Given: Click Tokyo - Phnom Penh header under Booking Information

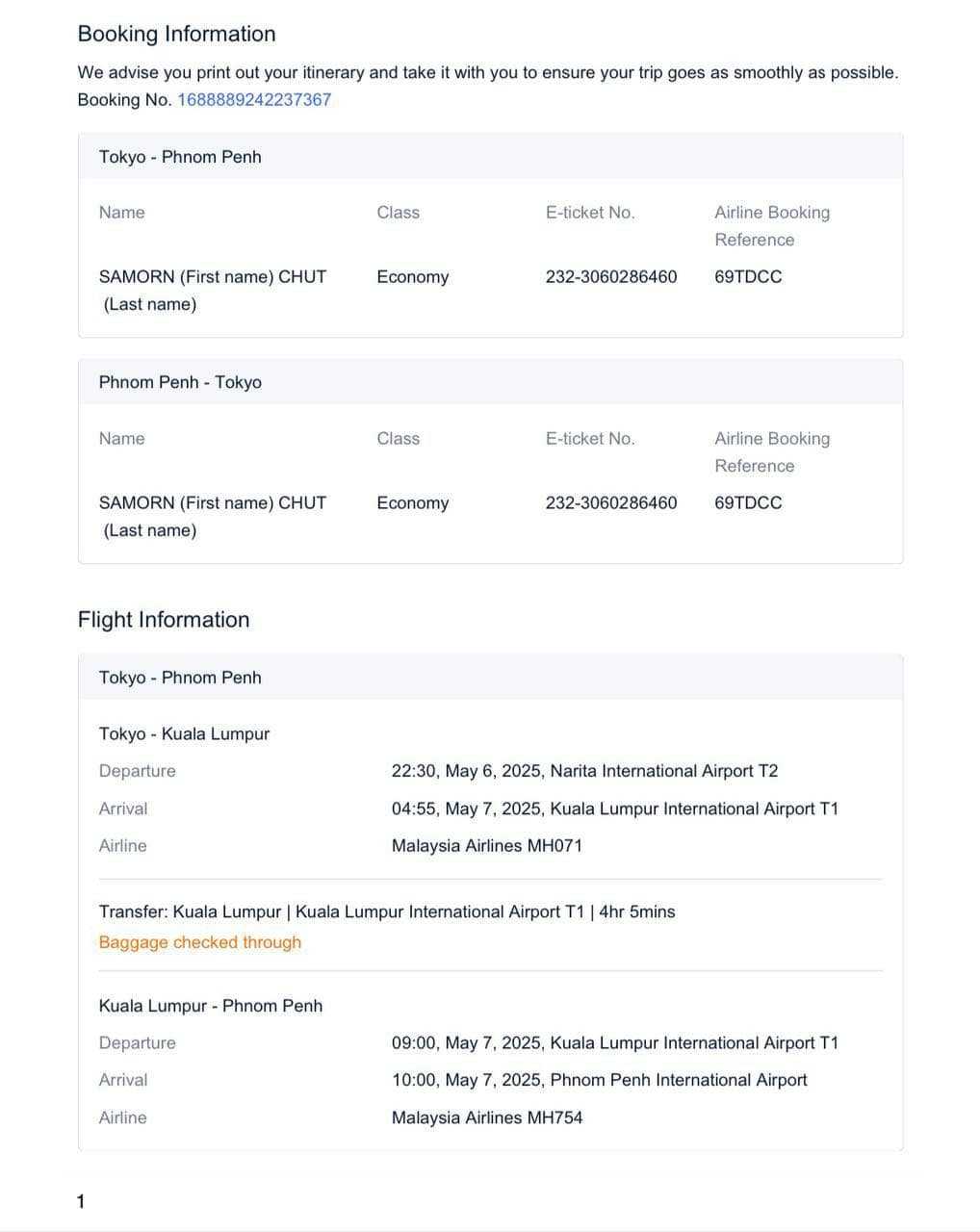Looking at the screenshot, I should click(x=180, y=157).
